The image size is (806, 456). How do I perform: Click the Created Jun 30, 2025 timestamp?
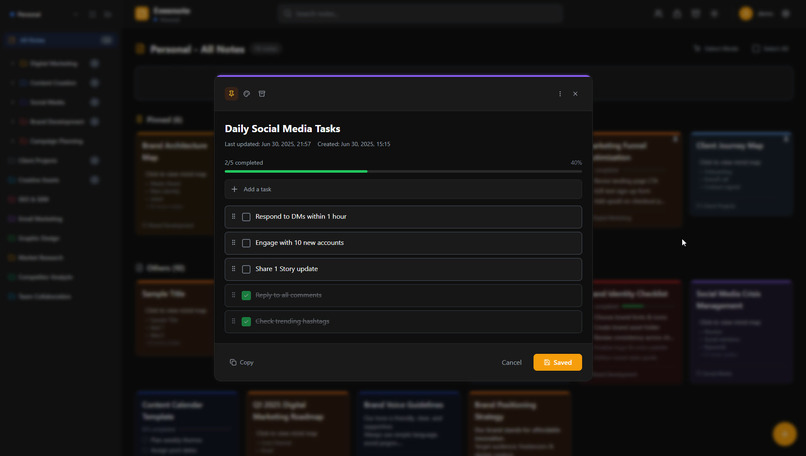354,144
